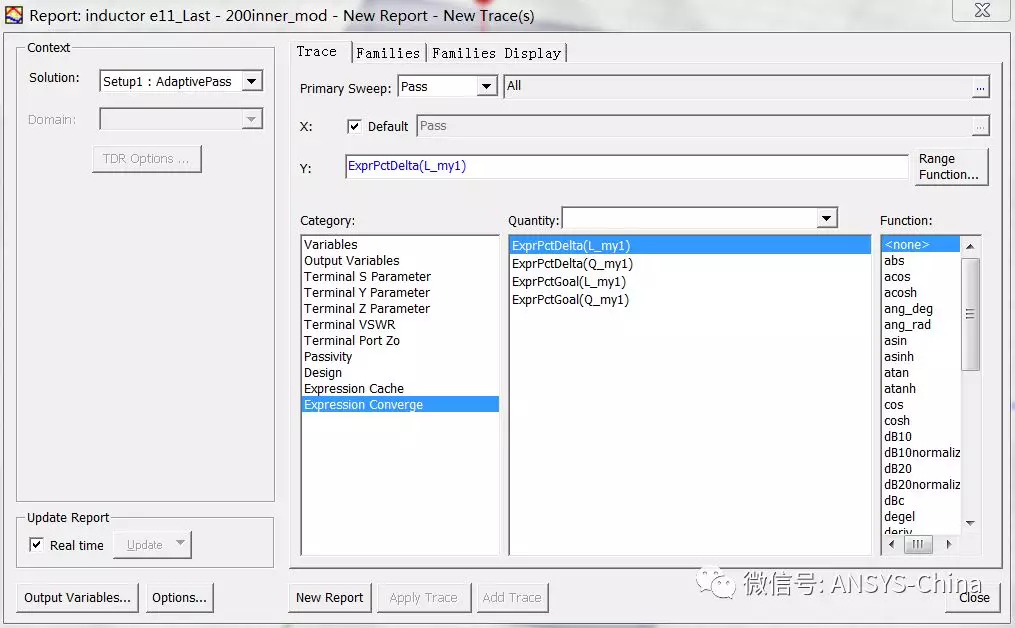Select the <none> function
Image resolution: width=1015 pixels, height=628 pixels.
coord(920,245)
